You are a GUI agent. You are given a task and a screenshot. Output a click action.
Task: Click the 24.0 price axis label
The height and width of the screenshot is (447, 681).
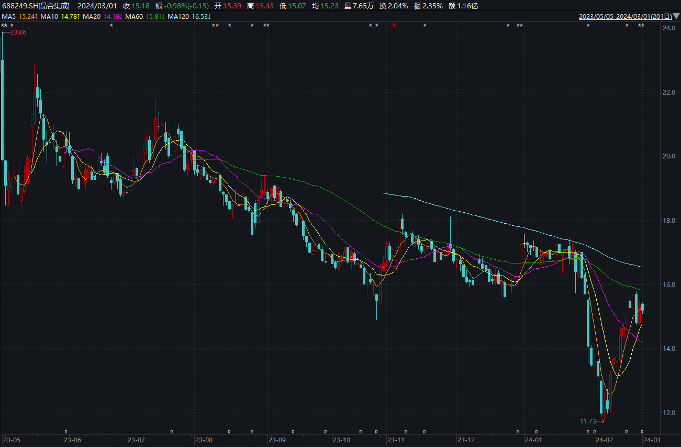(x=668, y=28)
